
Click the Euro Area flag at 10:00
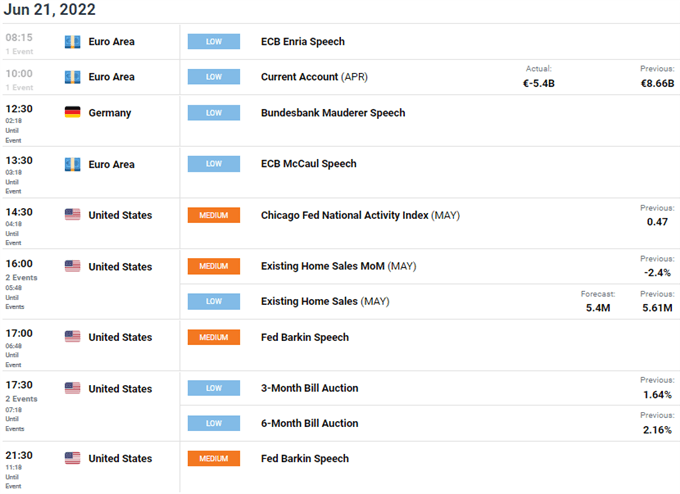pos(72,76)
